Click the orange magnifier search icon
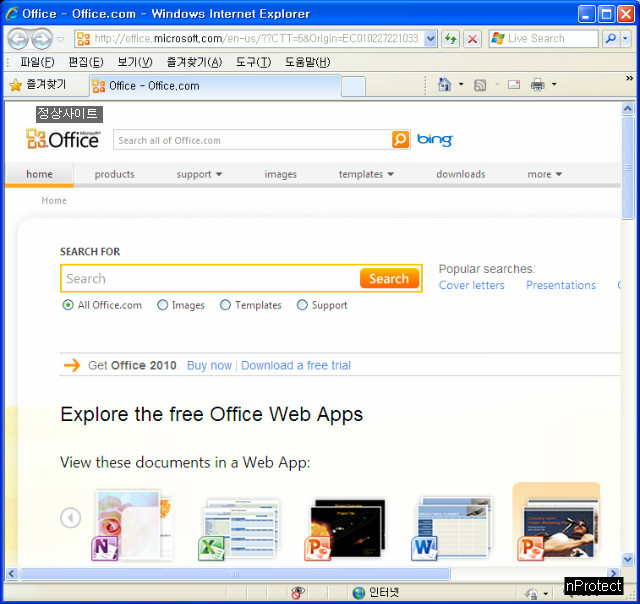 400,140
